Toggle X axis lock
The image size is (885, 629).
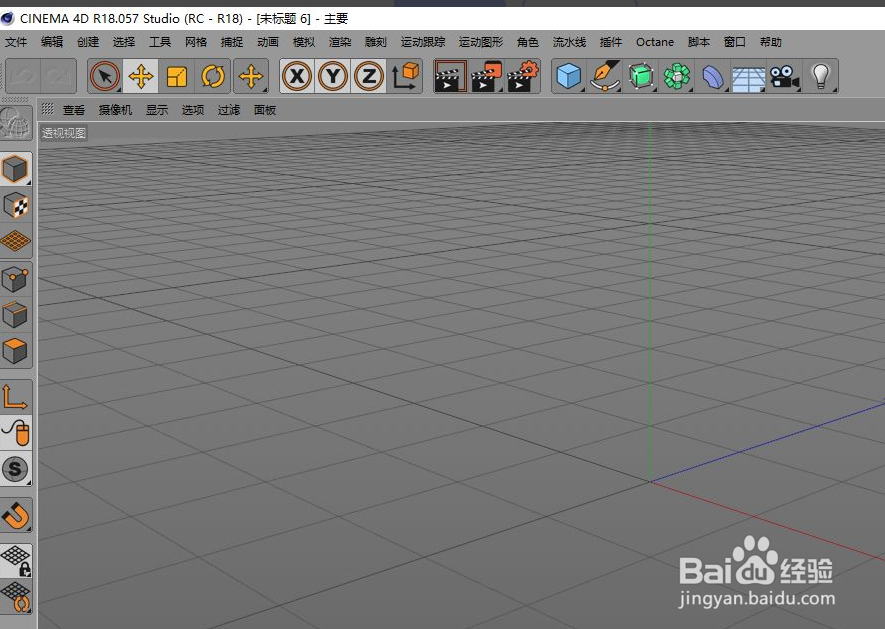pos(297,76)
